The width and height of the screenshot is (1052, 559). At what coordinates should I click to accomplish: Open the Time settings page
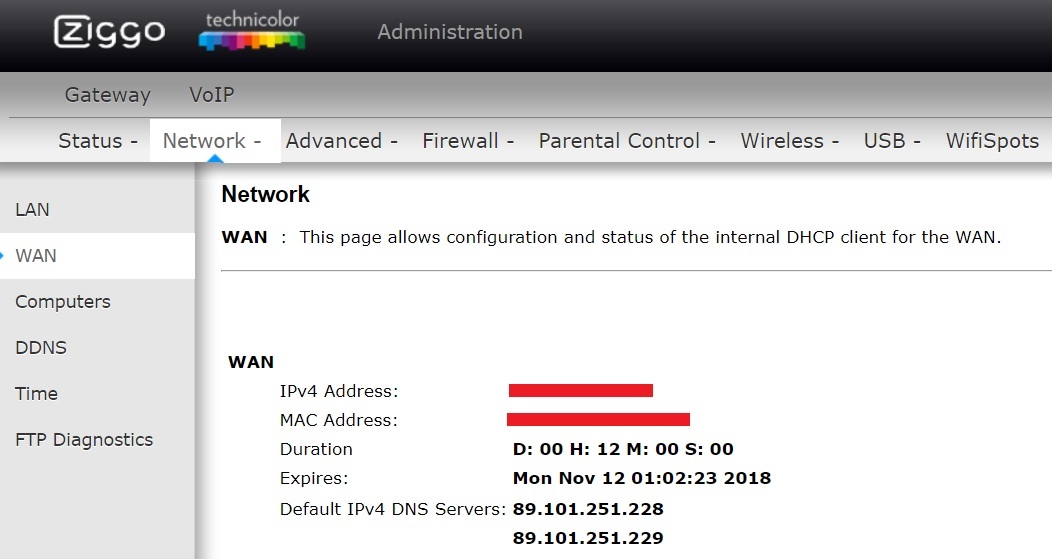(x=36, y=394)
